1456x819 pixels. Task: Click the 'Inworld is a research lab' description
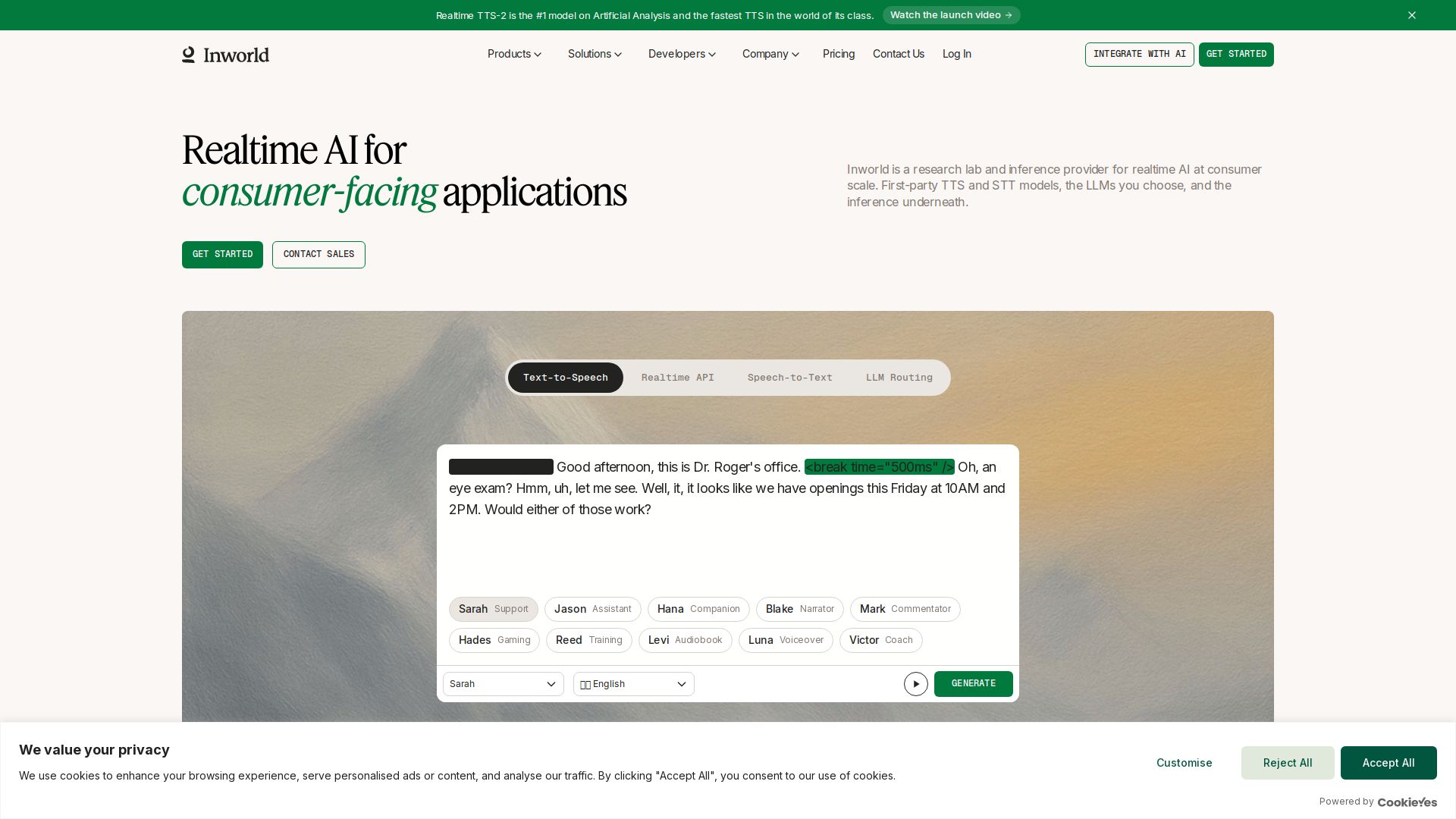tap(1055, 186)
